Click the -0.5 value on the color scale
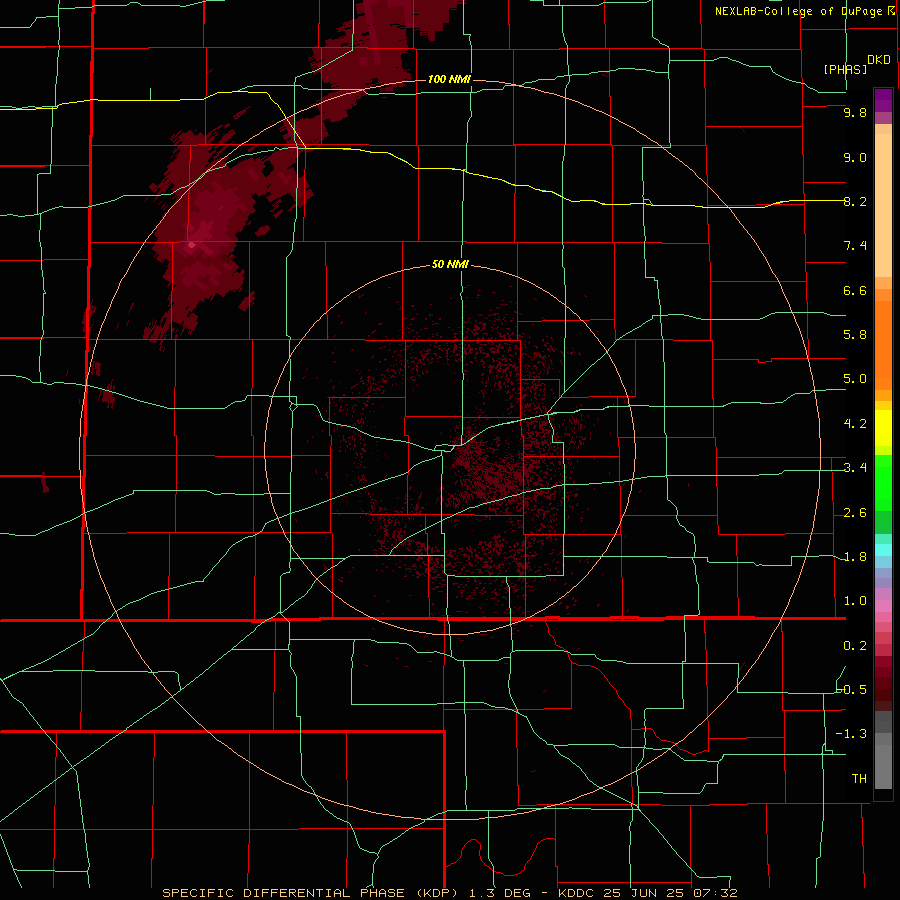900x900 pixels. pyautogui.click(x=852, y=690)
